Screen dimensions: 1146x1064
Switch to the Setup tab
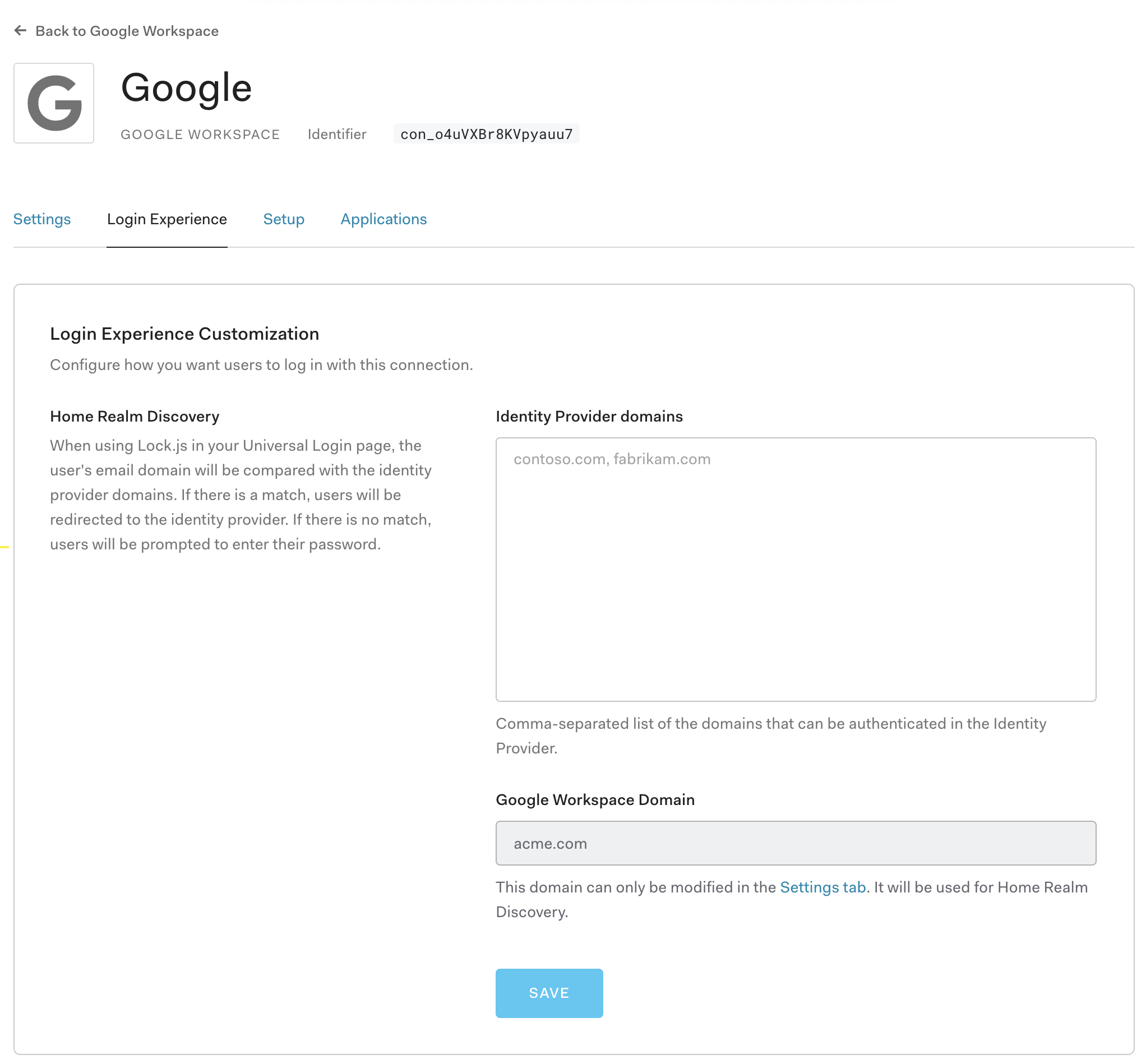283,219
